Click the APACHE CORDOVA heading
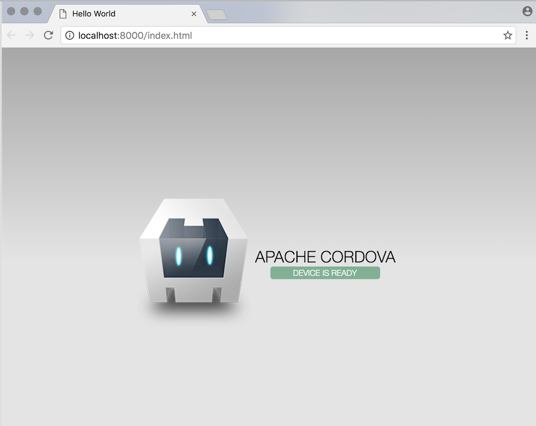 pyautogui.click(x=325, y=257)
